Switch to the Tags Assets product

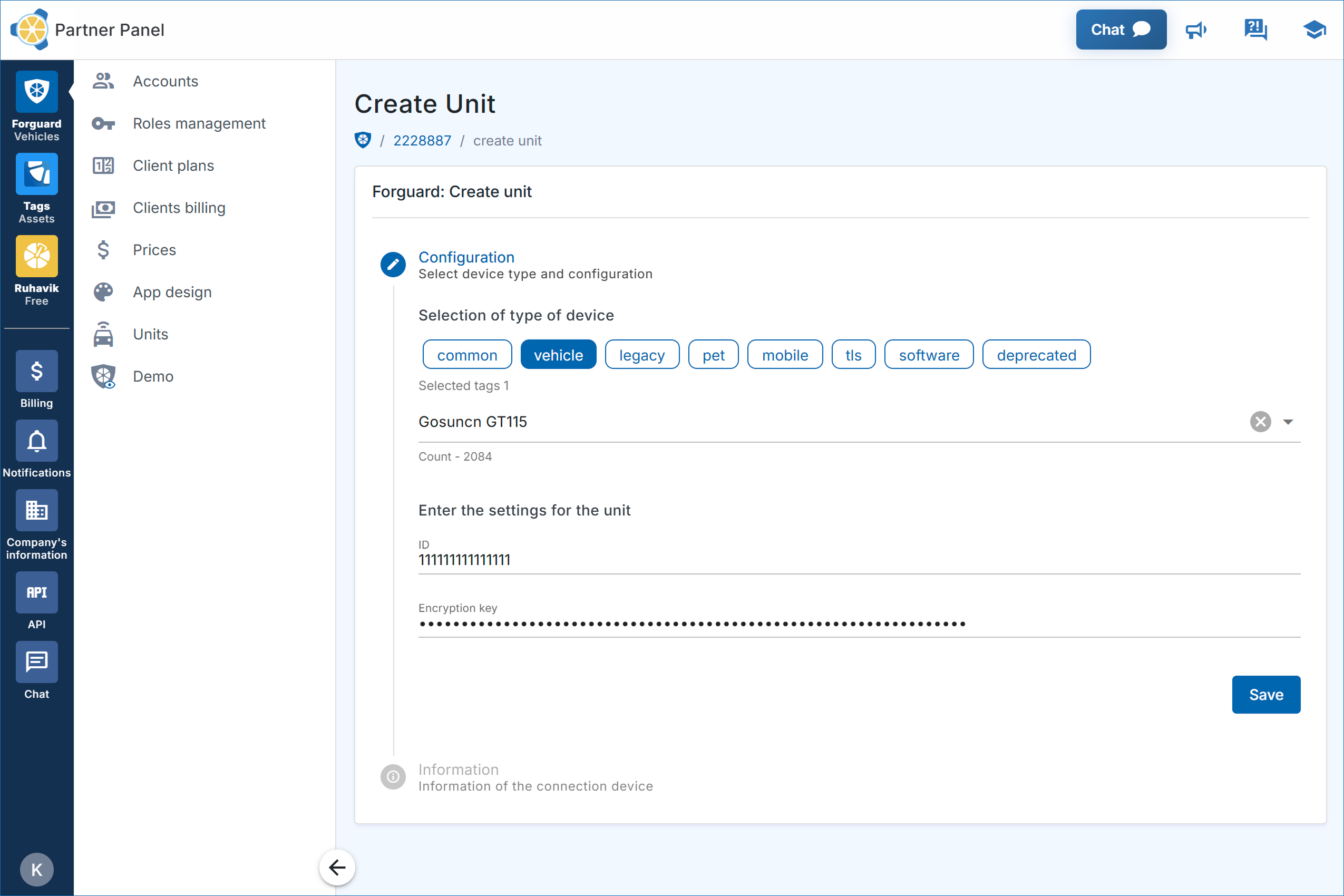tap(36, 174)
